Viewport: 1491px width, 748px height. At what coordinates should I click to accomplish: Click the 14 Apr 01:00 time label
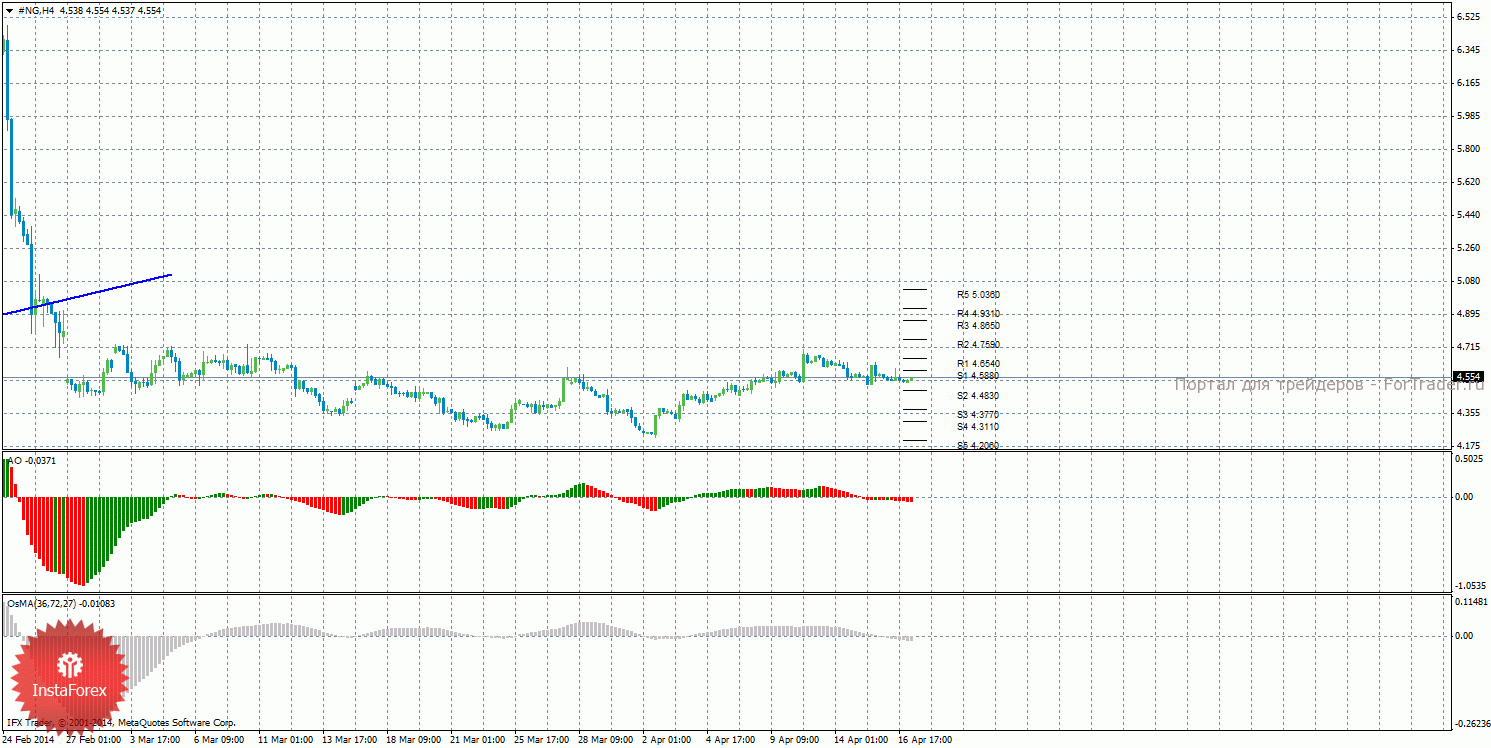pyautogui.click(x=862, y=740)
